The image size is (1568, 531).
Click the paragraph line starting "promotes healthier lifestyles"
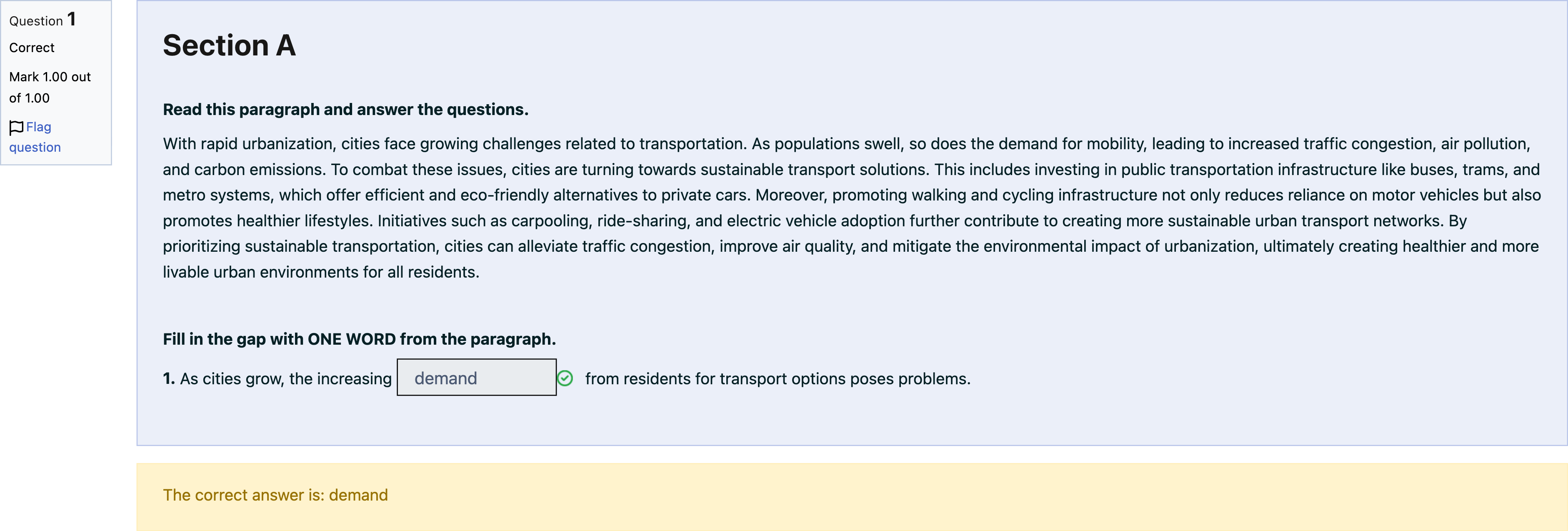[x=815, y=220]
